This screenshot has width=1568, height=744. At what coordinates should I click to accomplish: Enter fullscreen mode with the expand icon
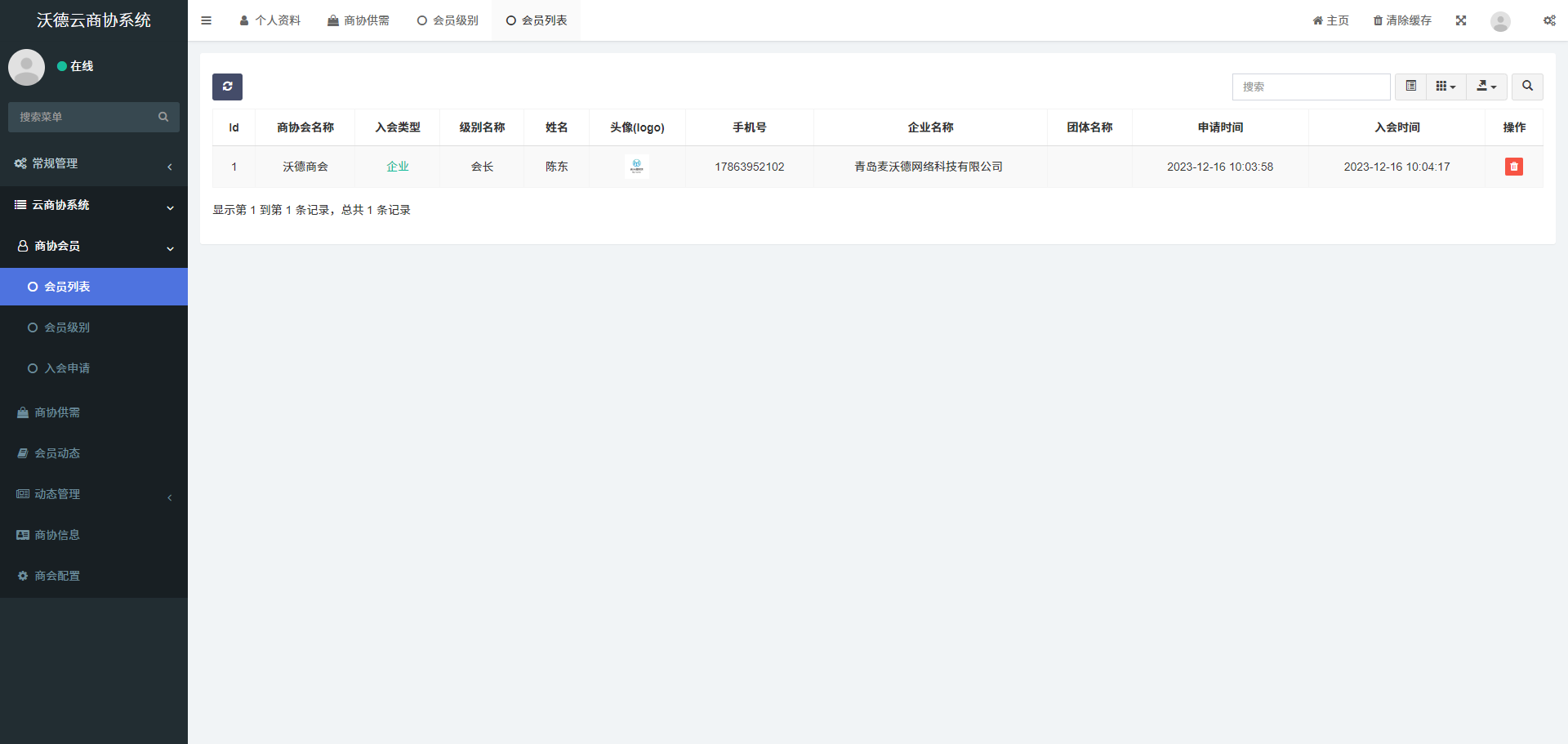click(x=1461, y=20)
